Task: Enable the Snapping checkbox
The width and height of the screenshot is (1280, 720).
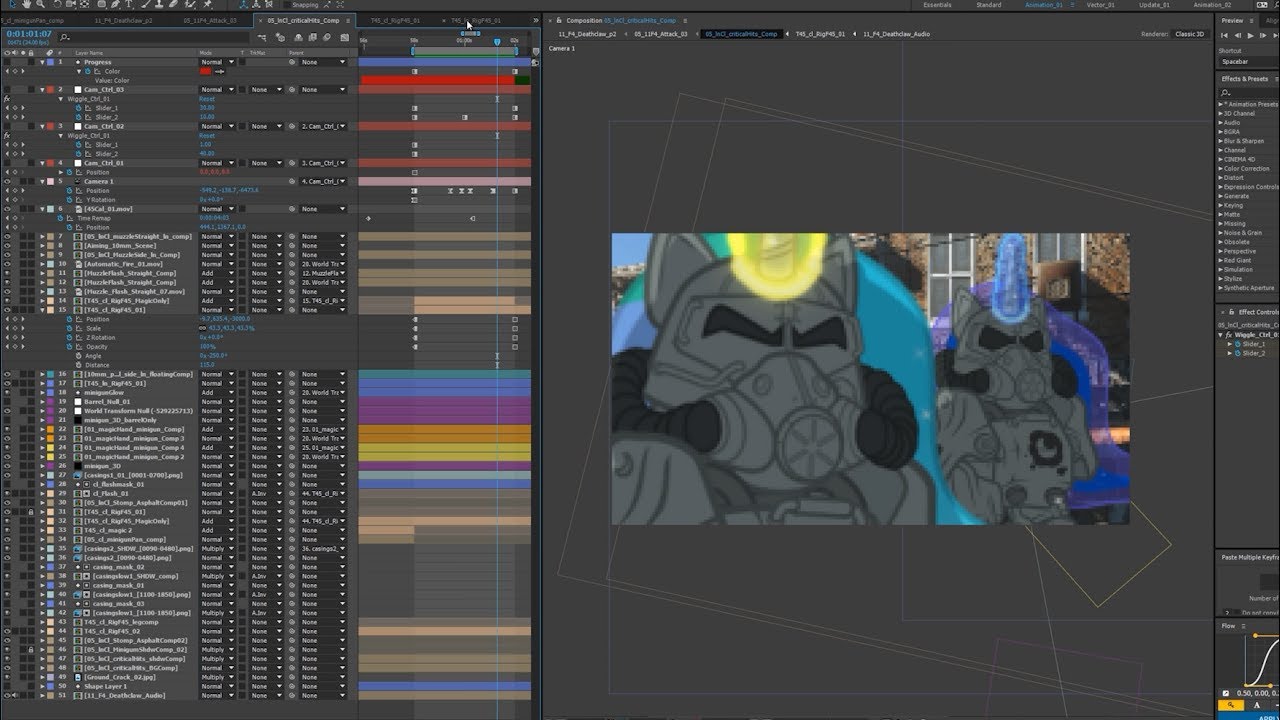Action: click(288, 5)
